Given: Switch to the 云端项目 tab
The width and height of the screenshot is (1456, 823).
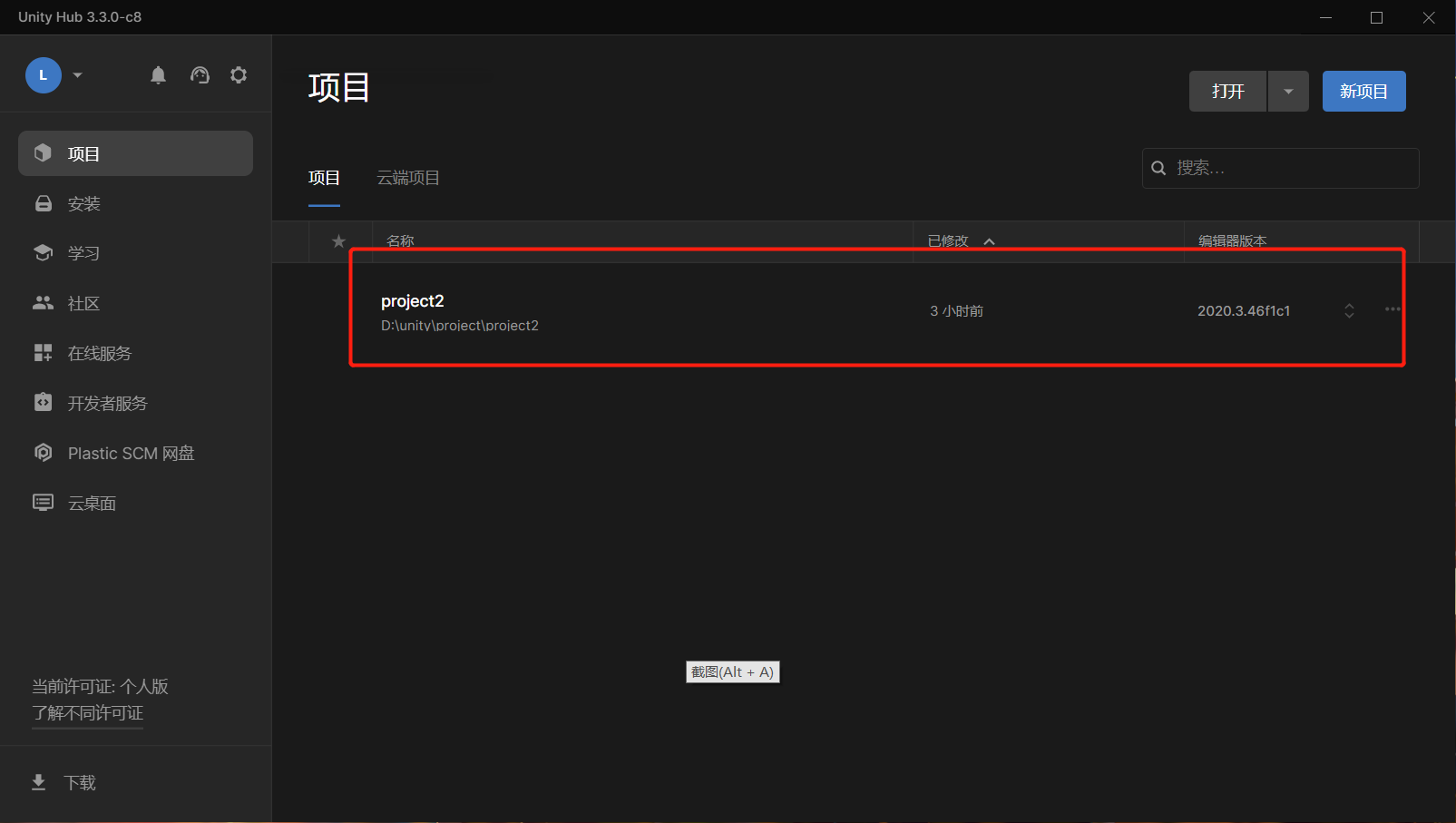Looking at the screenshot, I should coord(408,178).
